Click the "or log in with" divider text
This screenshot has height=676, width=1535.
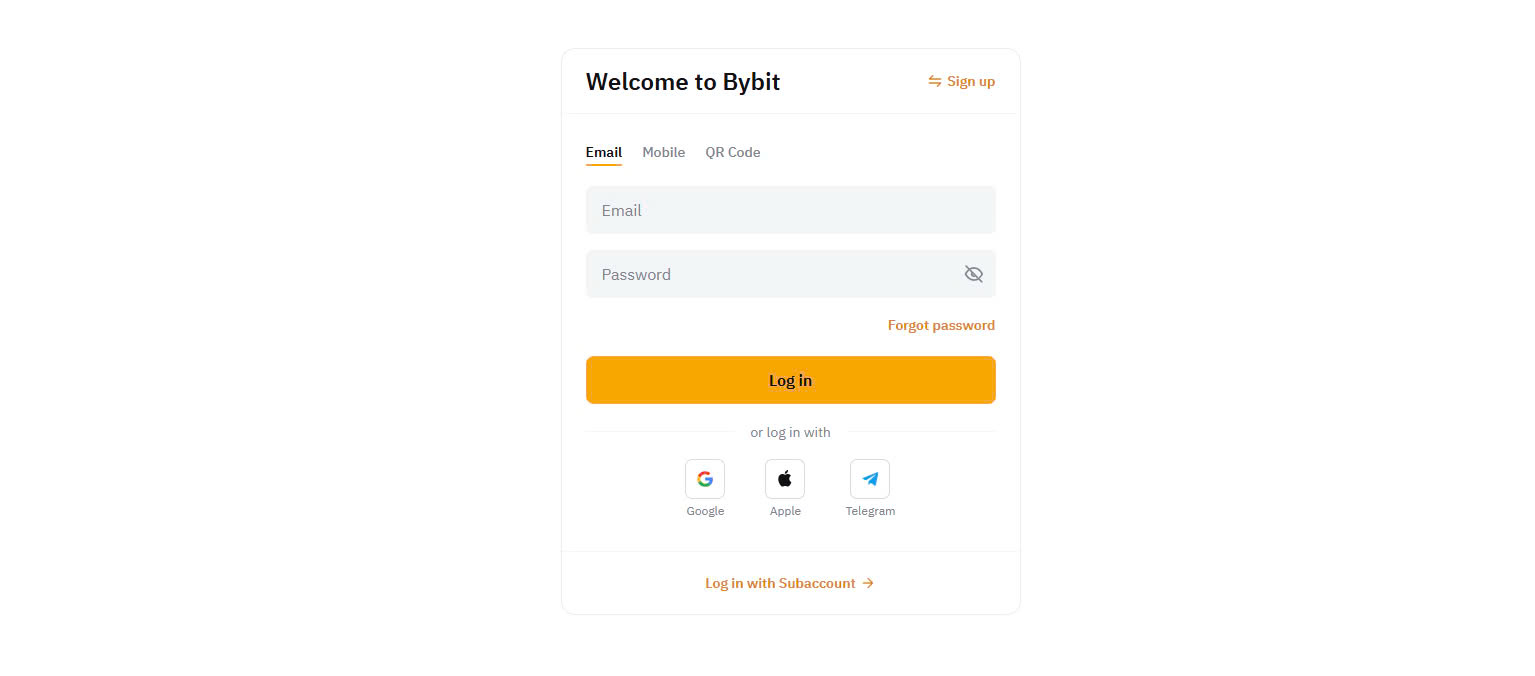[791, 432]
